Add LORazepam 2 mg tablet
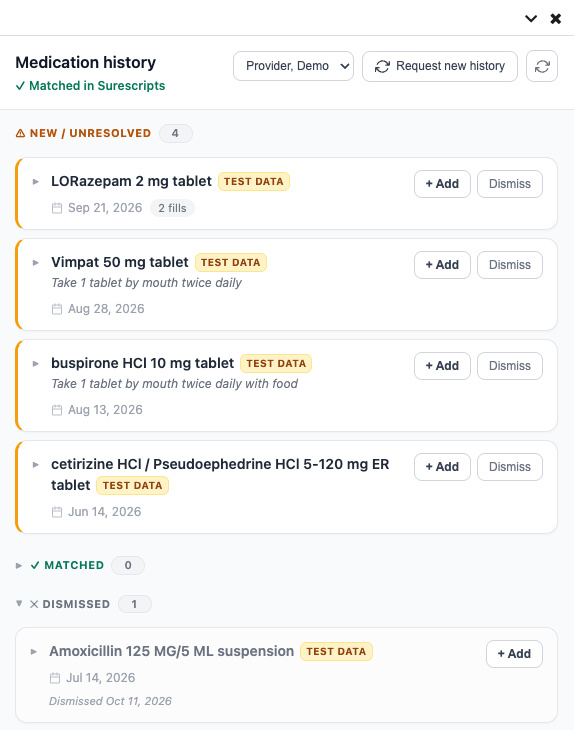Viewport: 574px width, 730px height. 442,184
